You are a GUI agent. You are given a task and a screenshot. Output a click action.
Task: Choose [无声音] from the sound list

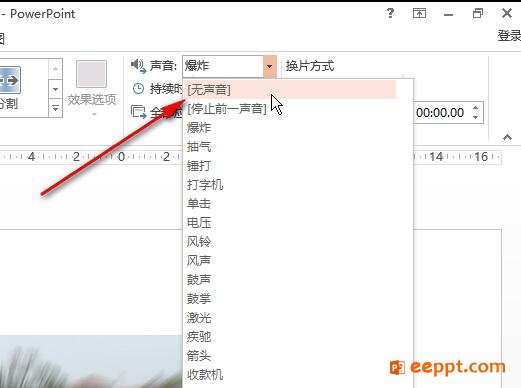coord(289,90)
